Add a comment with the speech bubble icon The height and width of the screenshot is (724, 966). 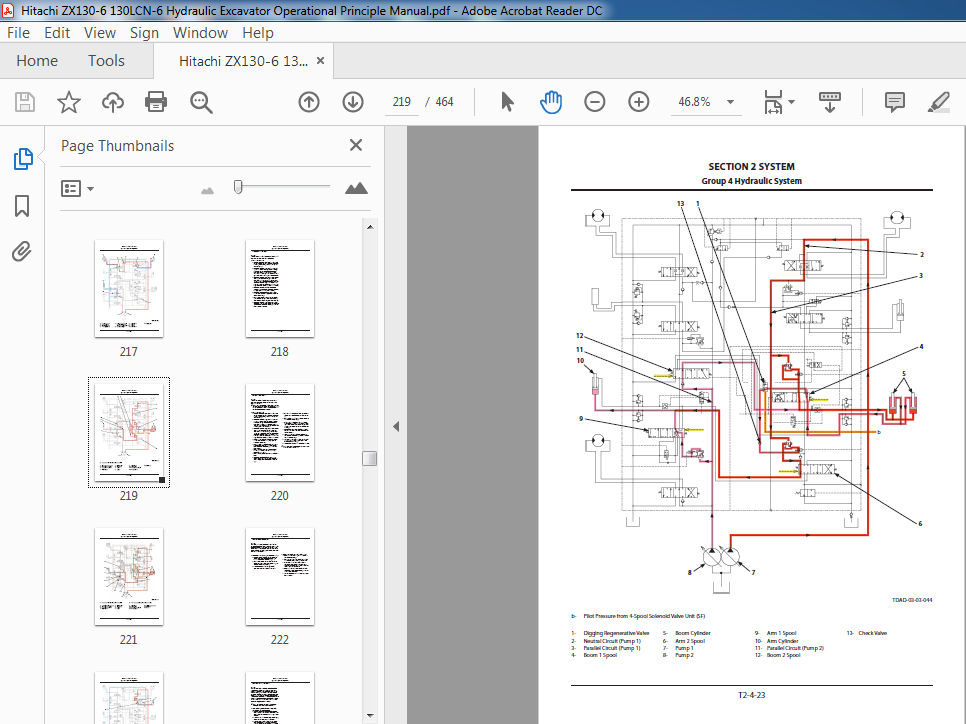895,102
